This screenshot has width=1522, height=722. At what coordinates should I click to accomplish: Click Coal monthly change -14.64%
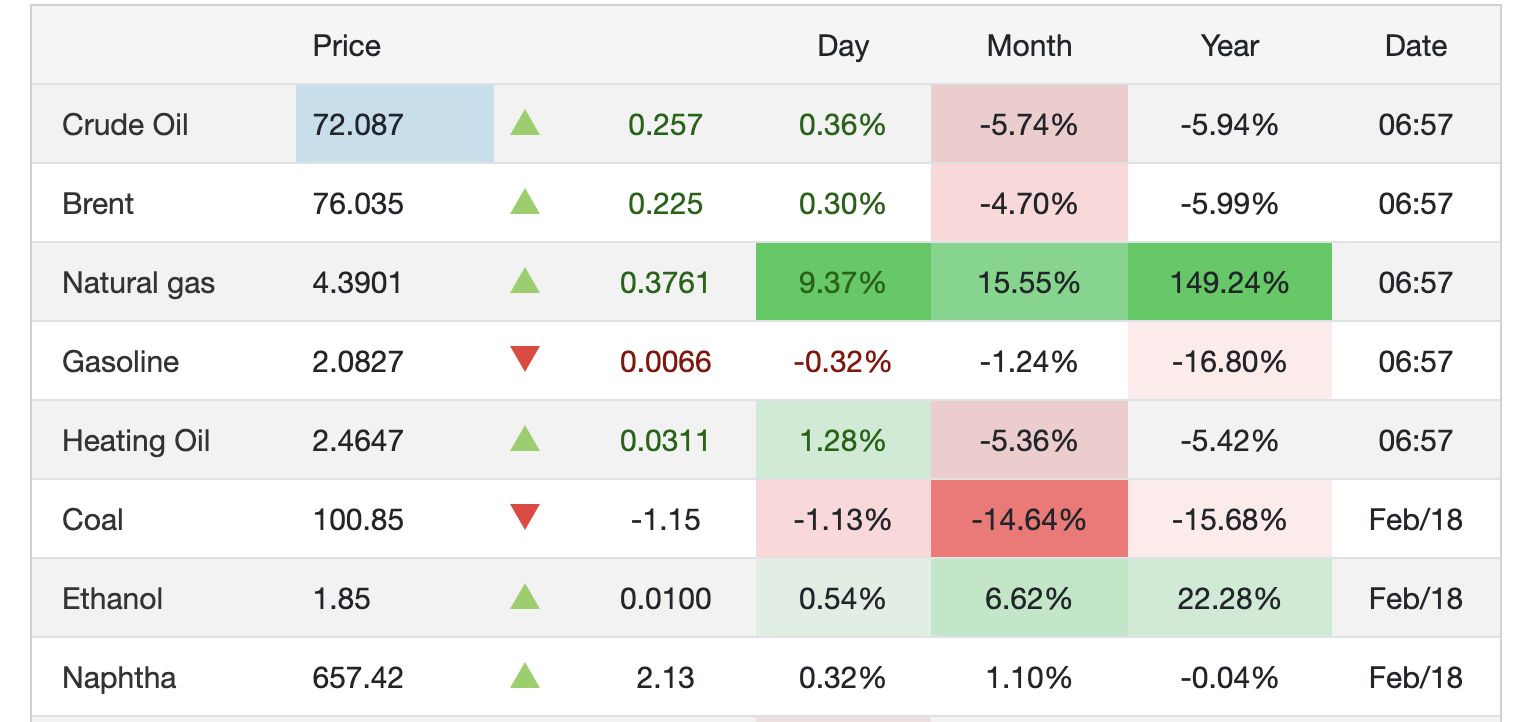1029,519
